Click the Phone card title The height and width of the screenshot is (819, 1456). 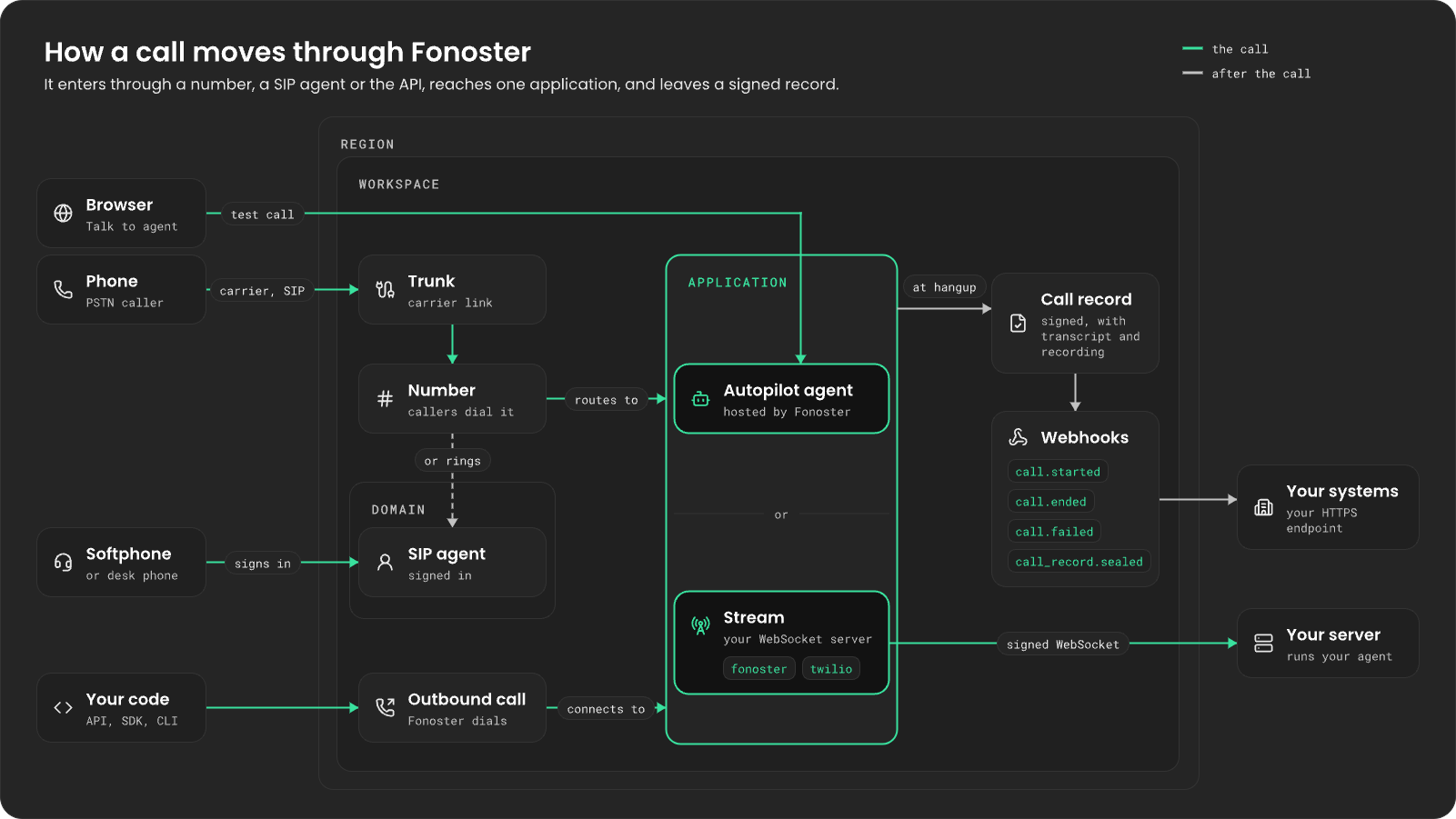112,281
